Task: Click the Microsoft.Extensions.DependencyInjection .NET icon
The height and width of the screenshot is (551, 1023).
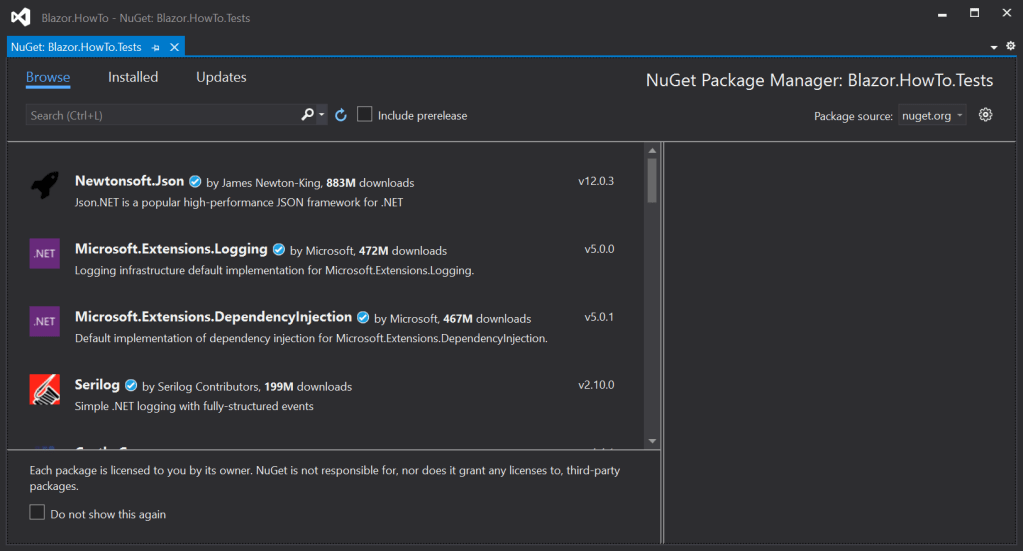Action: coord(44,321)
